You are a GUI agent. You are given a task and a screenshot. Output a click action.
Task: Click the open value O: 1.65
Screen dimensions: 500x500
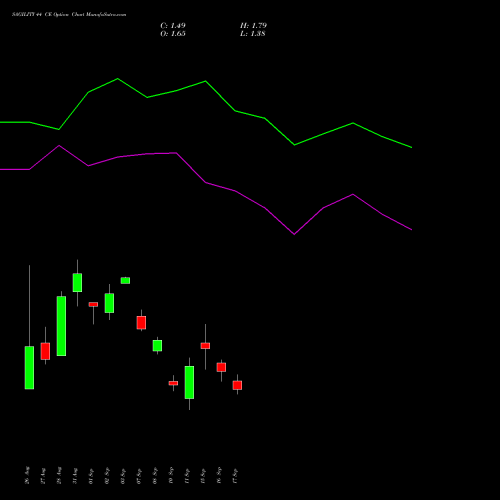tap(173, 34)
